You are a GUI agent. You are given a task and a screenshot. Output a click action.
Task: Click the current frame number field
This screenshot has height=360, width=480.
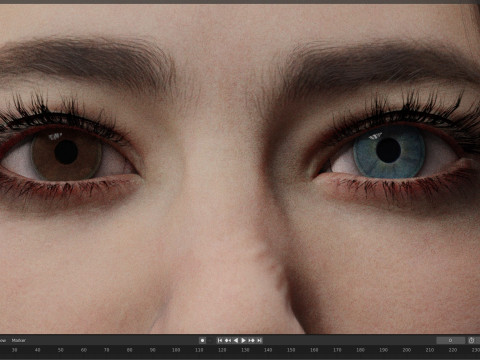point(451,340)
